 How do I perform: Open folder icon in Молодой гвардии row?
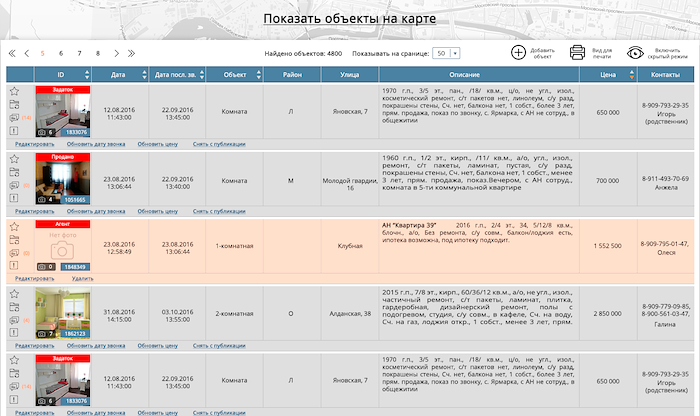click(x=14, y=172)
